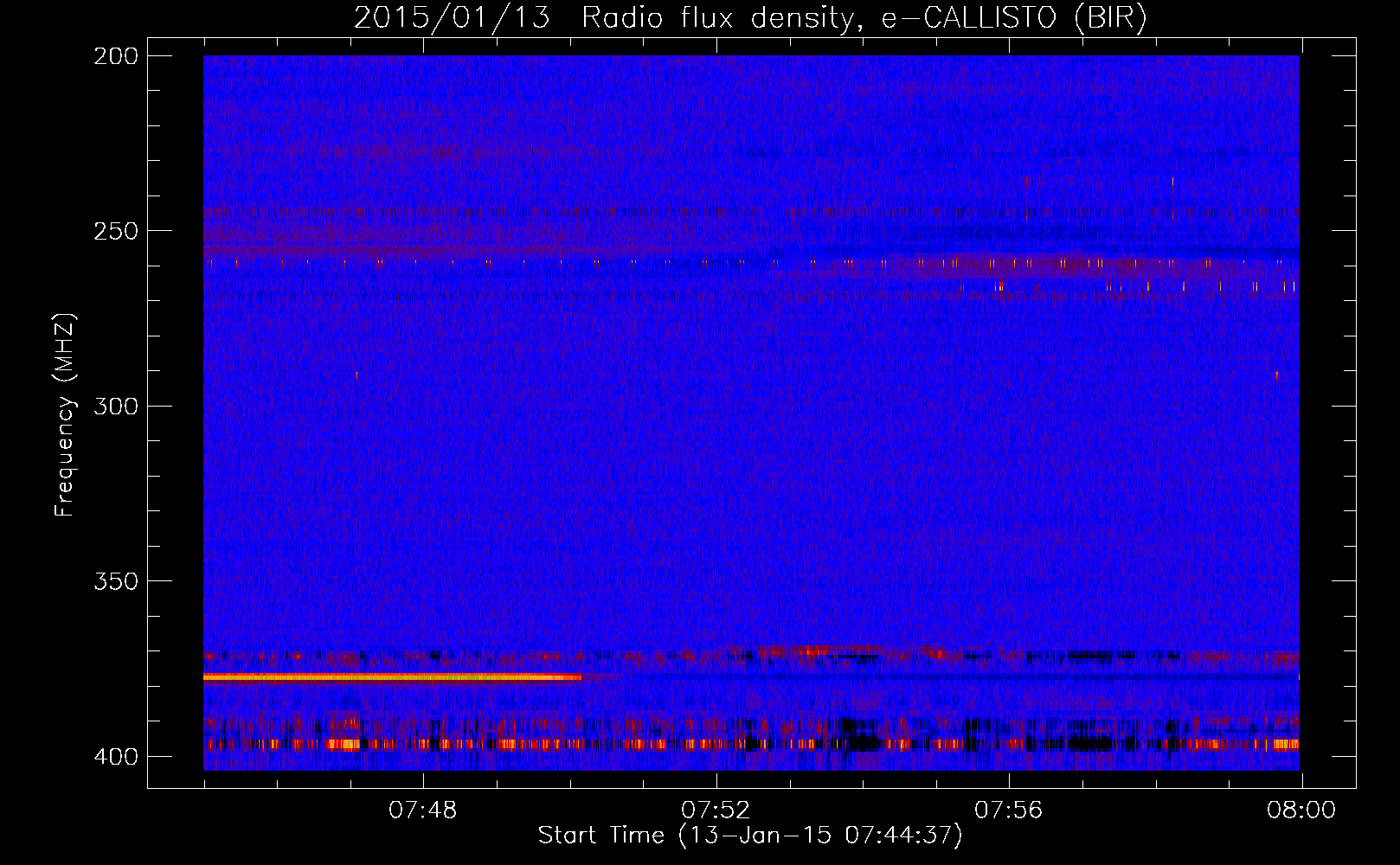Viewport: 1400px width, 865px height.
Task: Pick the 07:56 time tick label
Action: point(1009,811)
